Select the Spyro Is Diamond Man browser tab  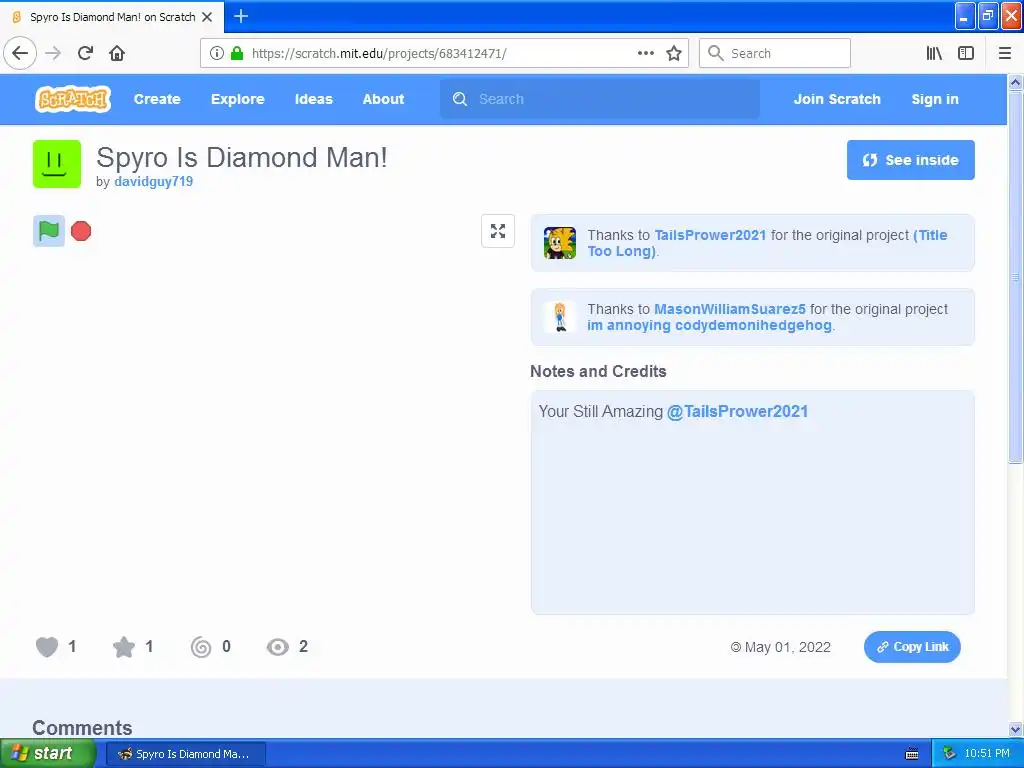point(112,17)
